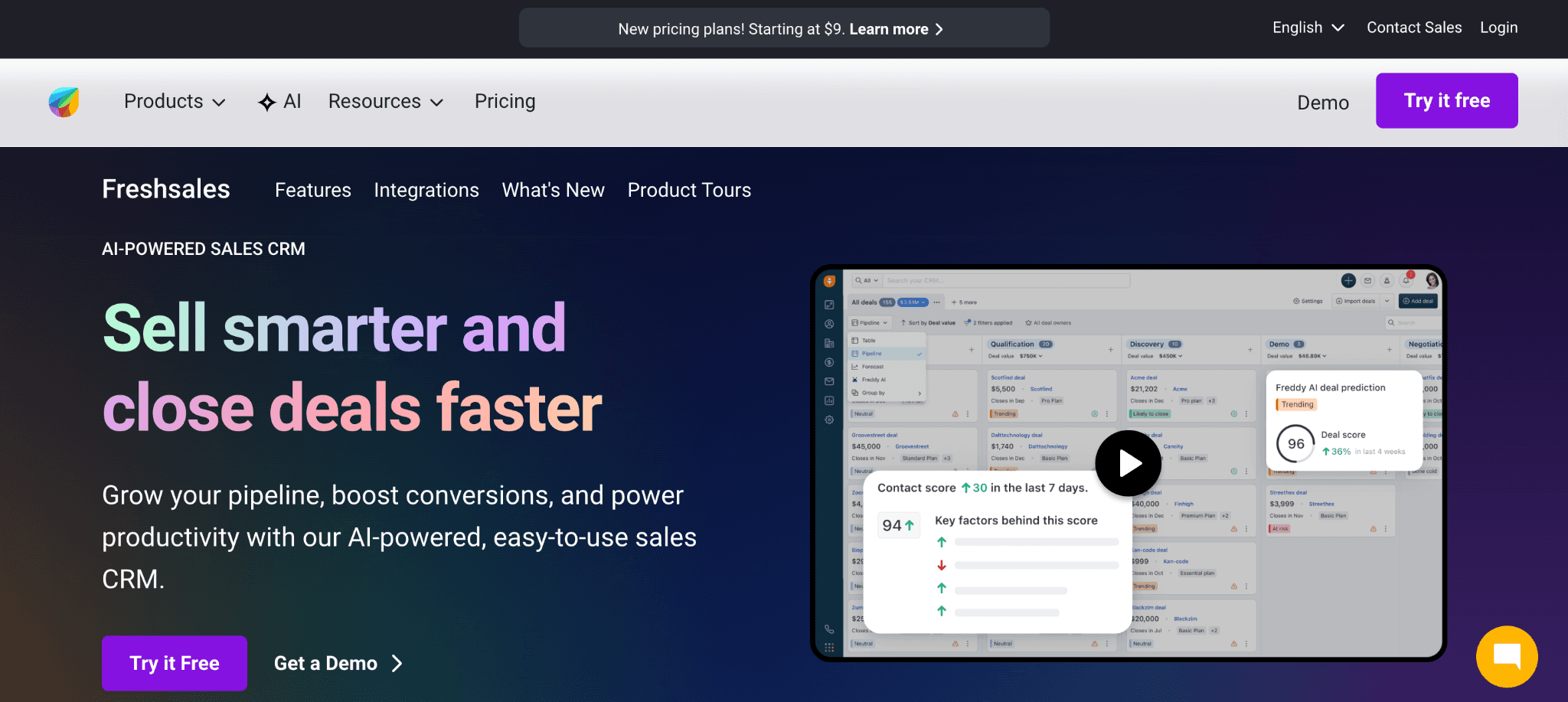Open the AI menu item
This screenshot has height=702, width=1568.
(279, 102)
